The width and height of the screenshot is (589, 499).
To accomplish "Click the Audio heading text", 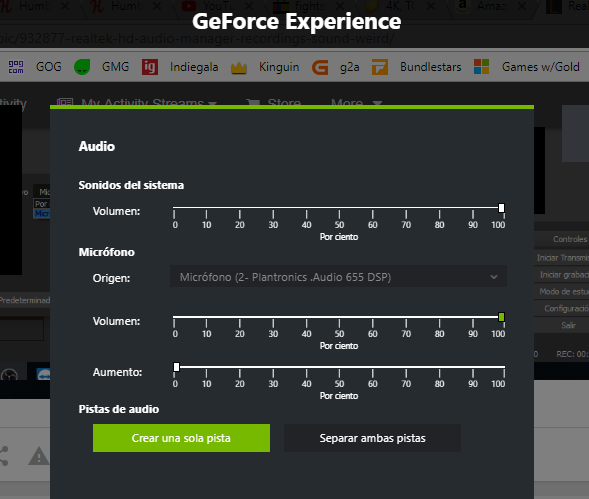I will point(97,146).
